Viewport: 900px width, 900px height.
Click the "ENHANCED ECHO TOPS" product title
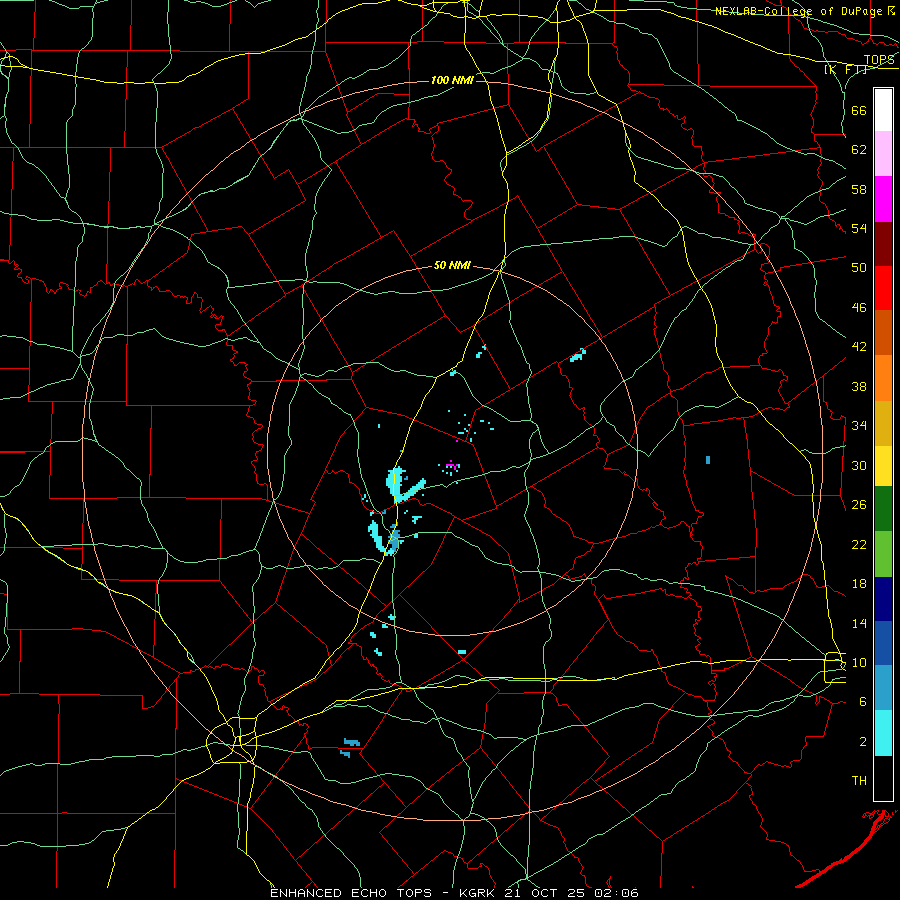[351, 893]
